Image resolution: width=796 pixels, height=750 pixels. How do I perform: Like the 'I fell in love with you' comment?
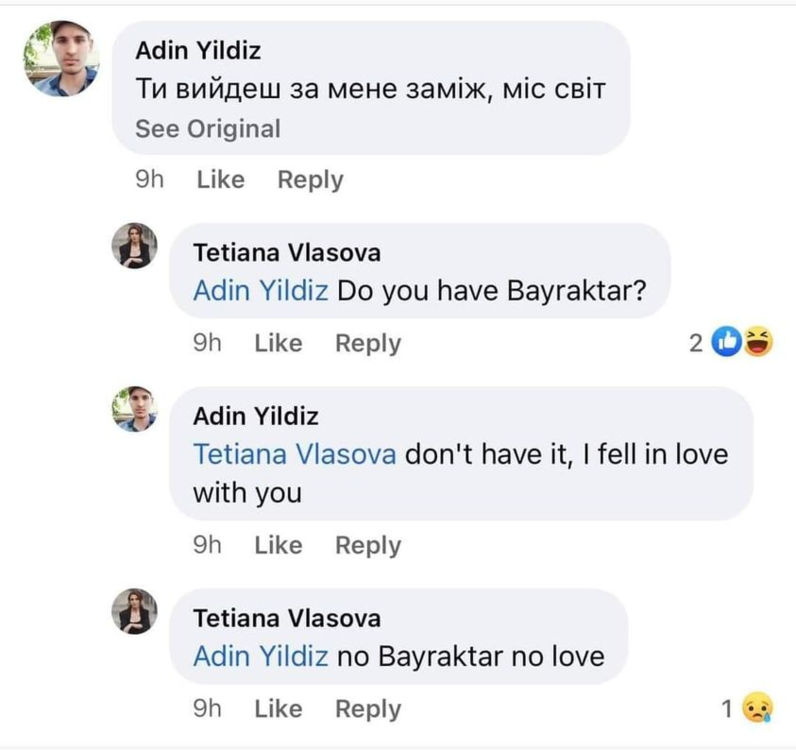point(278,545)
